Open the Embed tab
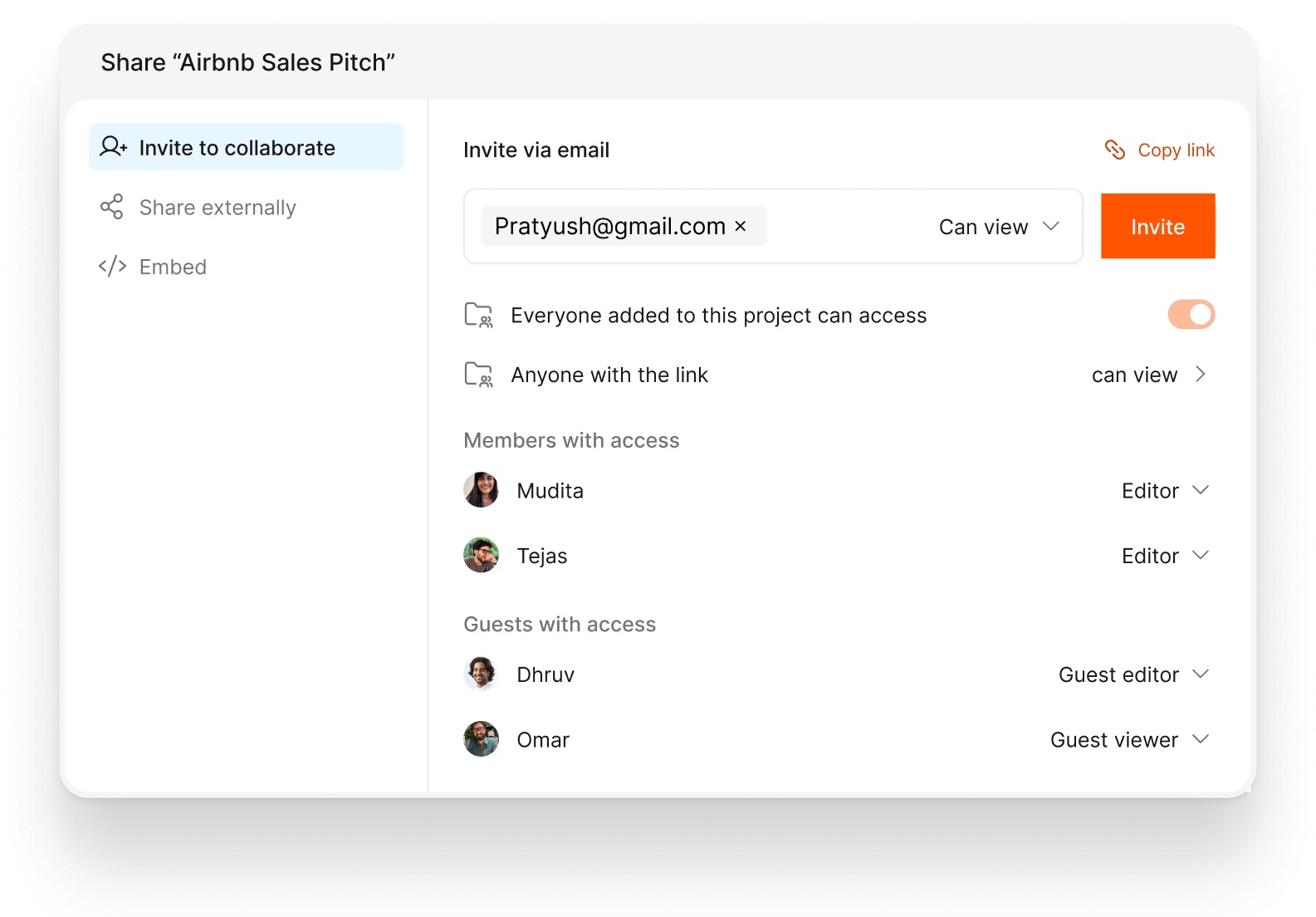Viewport: 1316px width, 917px height. tap(247, 267)
